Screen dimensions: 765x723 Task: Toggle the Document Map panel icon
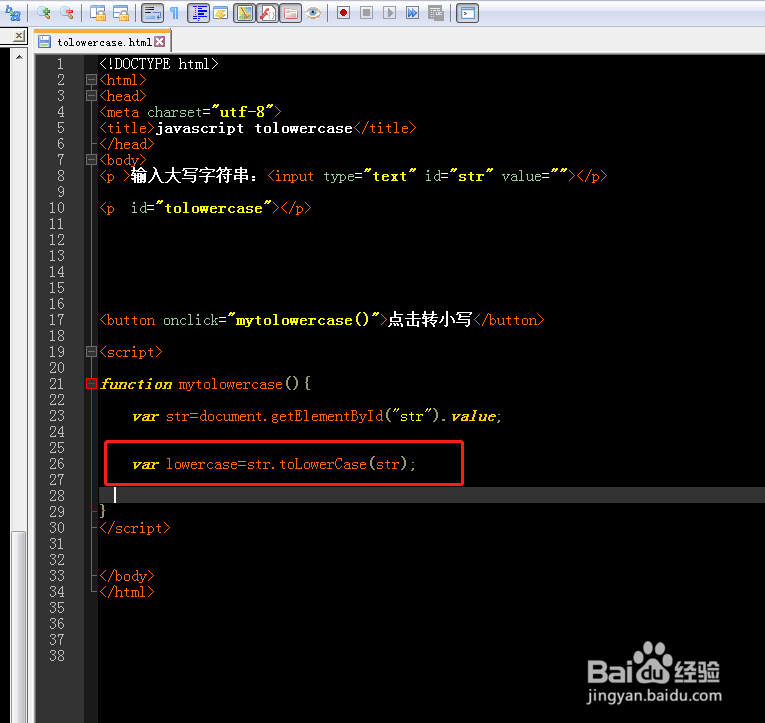click(244, 13)
